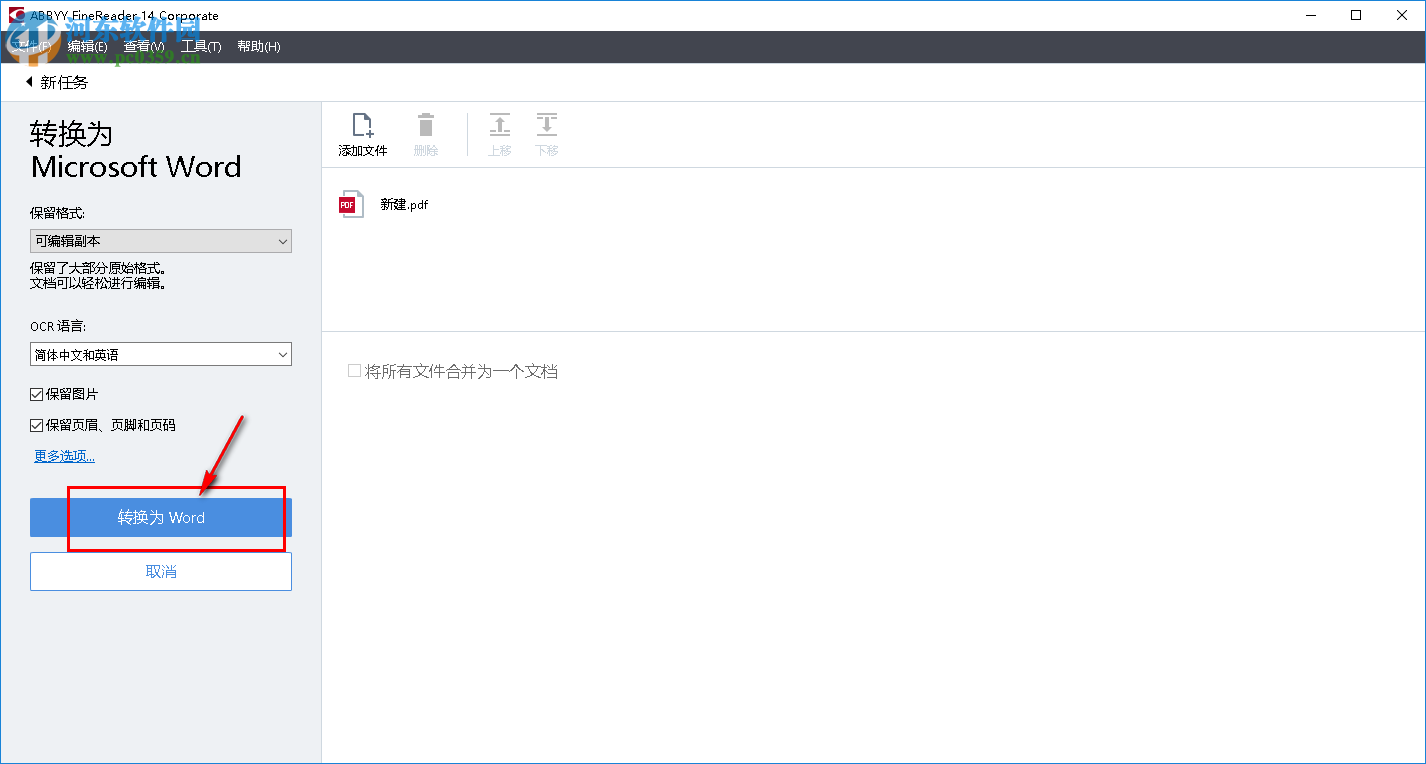Click the 删除 (Delete) trash icon
1426x764 pixels.
[426, 130]
